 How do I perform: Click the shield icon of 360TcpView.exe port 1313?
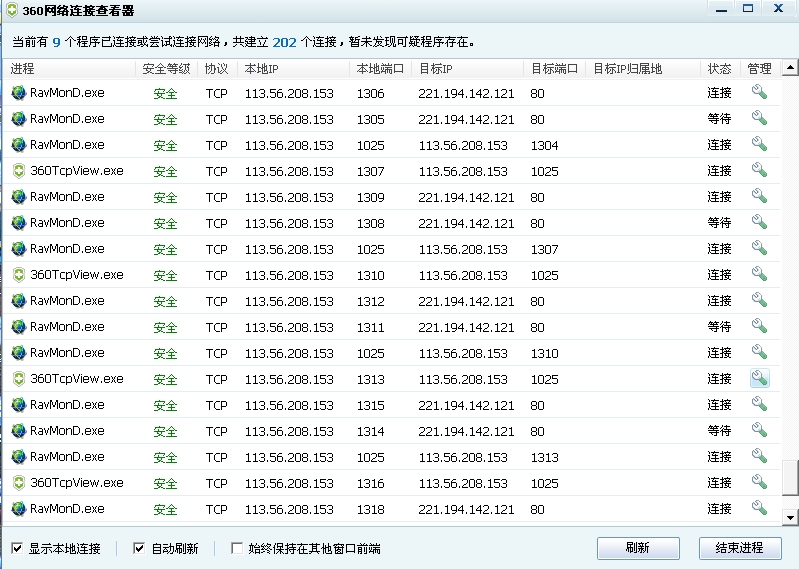[19, 378]
